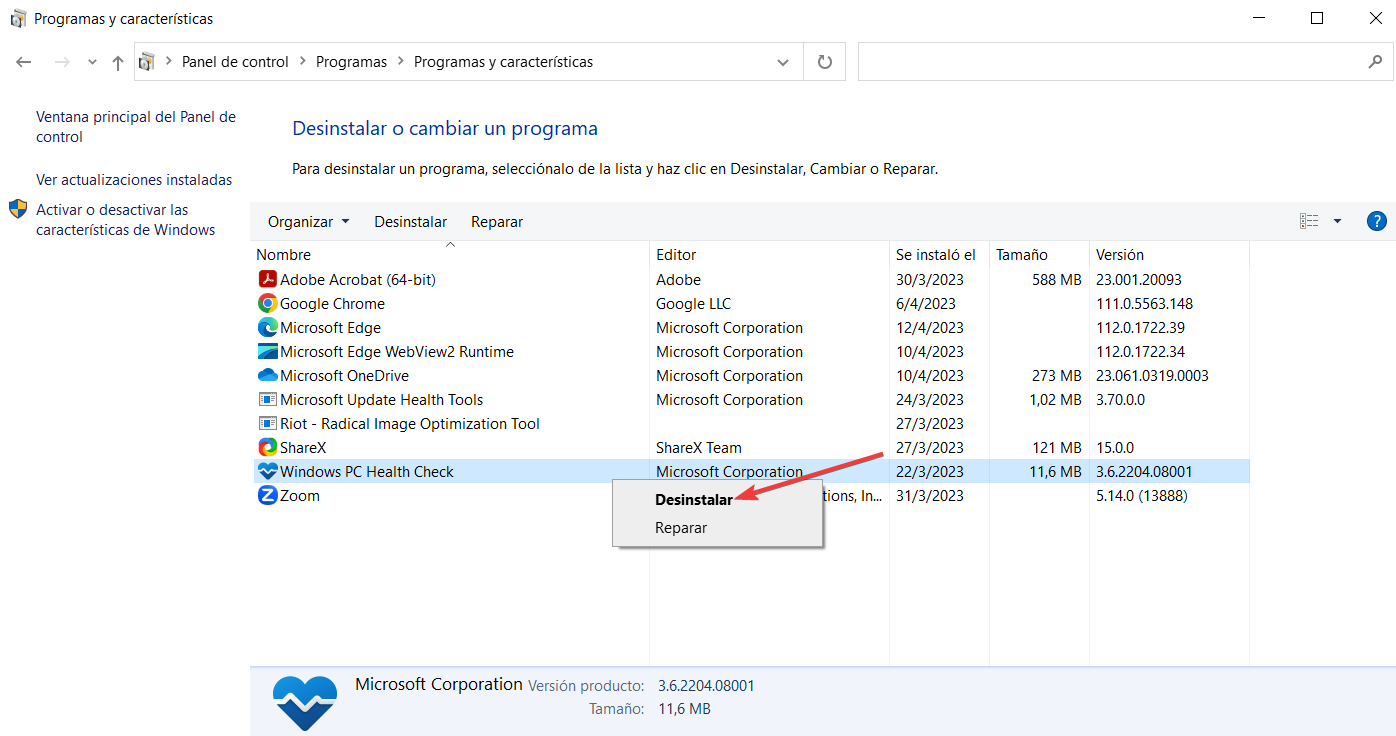Click the view layout icon

click(1309, 221)
